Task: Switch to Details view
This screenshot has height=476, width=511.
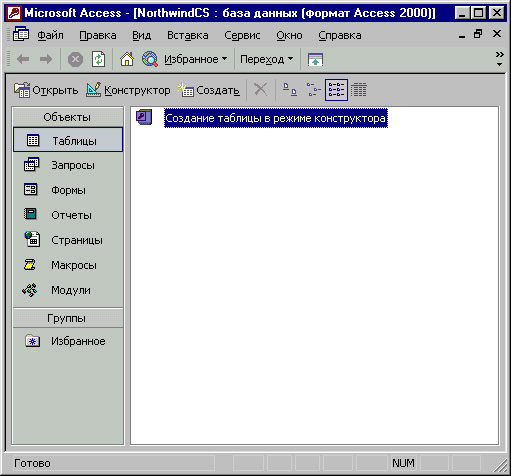Action: (359, 90)
